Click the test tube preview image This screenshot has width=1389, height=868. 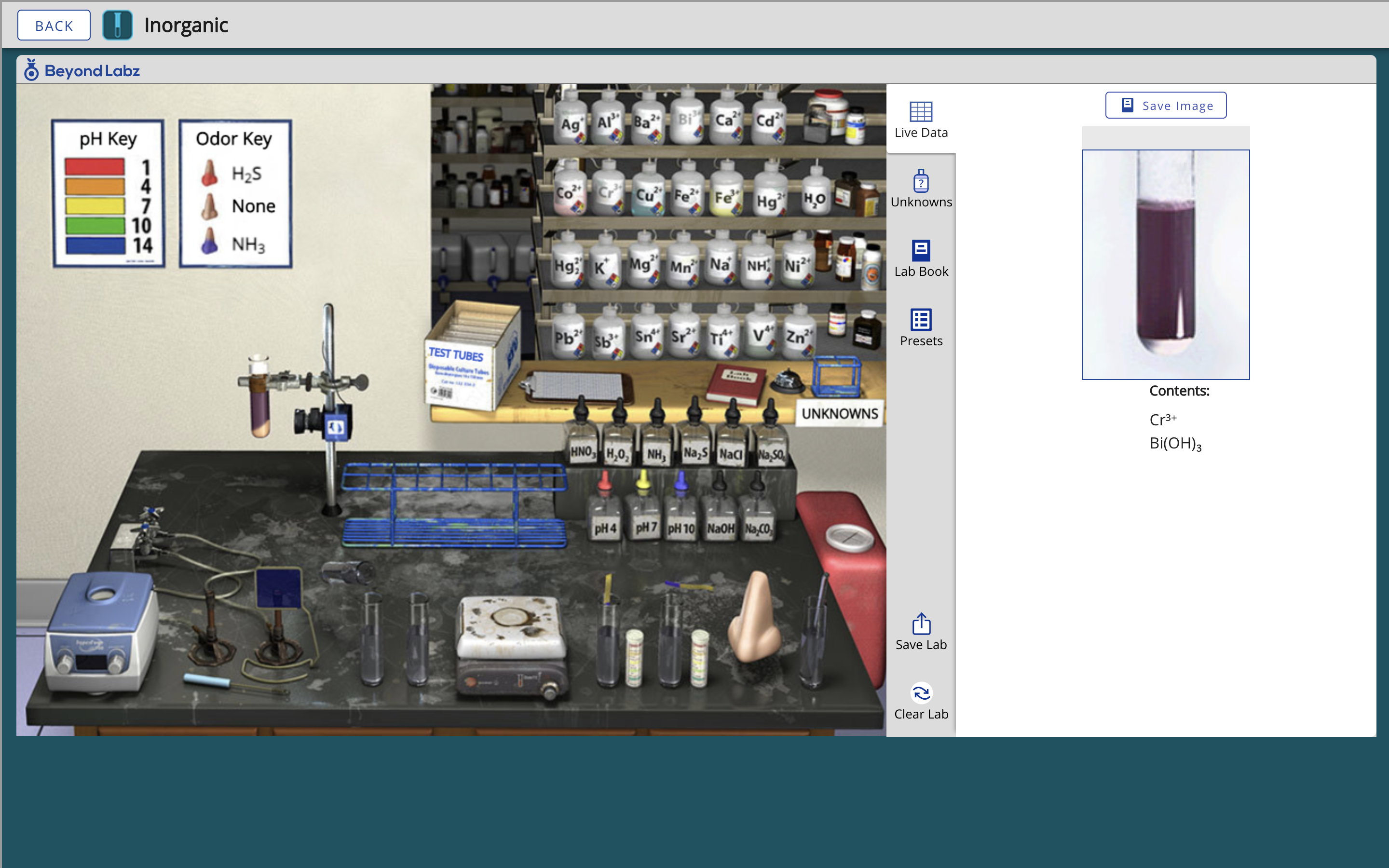tap(1165, 264)
